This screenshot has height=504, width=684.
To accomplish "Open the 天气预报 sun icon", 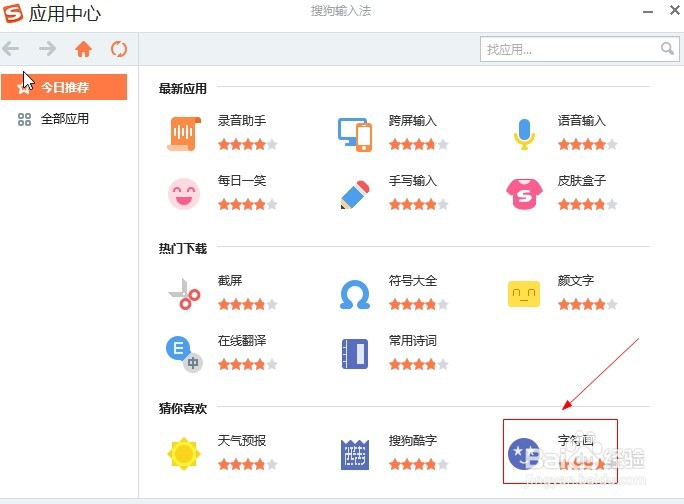I will coord(184,454).
